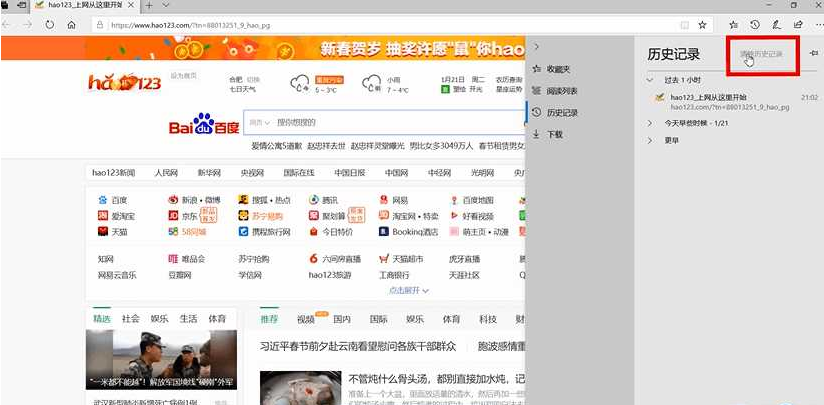This screenshot has width=824, height=405.
Task: Open the Add notes pen icon
Action: point(776,25)
